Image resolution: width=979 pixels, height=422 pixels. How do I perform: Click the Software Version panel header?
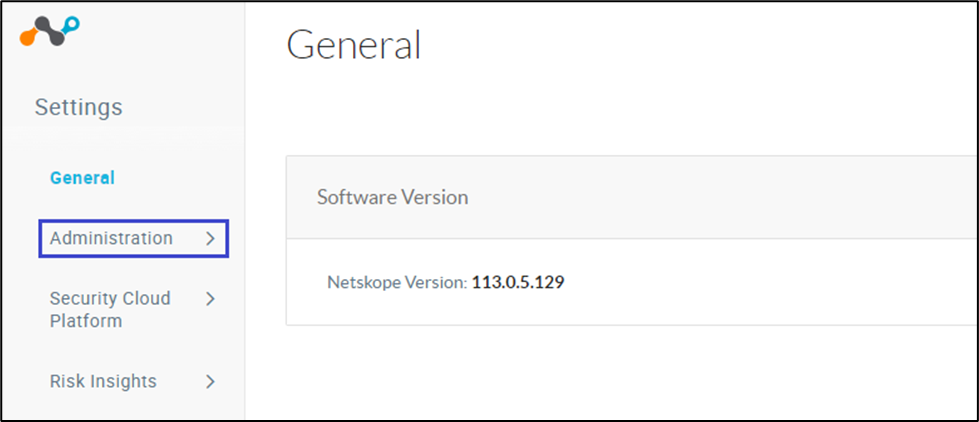pos(392,197)
